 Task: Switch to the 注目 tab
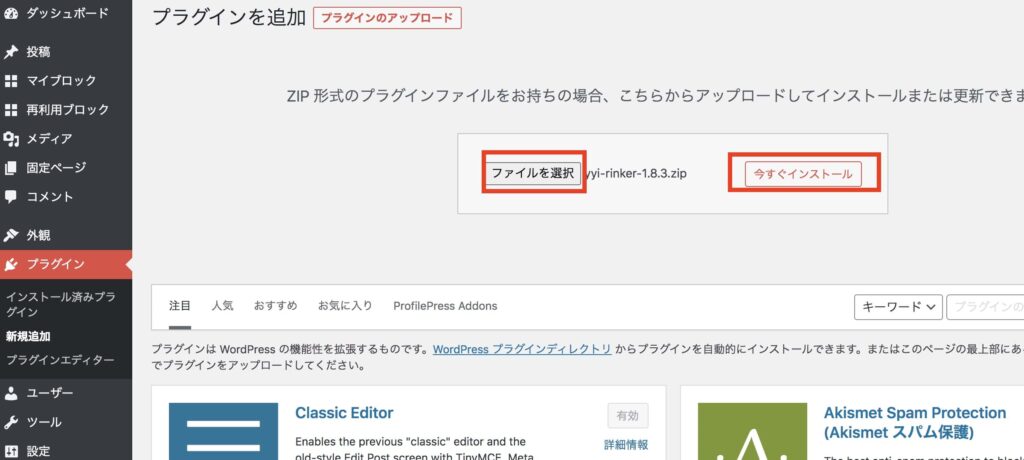point(180,306)
